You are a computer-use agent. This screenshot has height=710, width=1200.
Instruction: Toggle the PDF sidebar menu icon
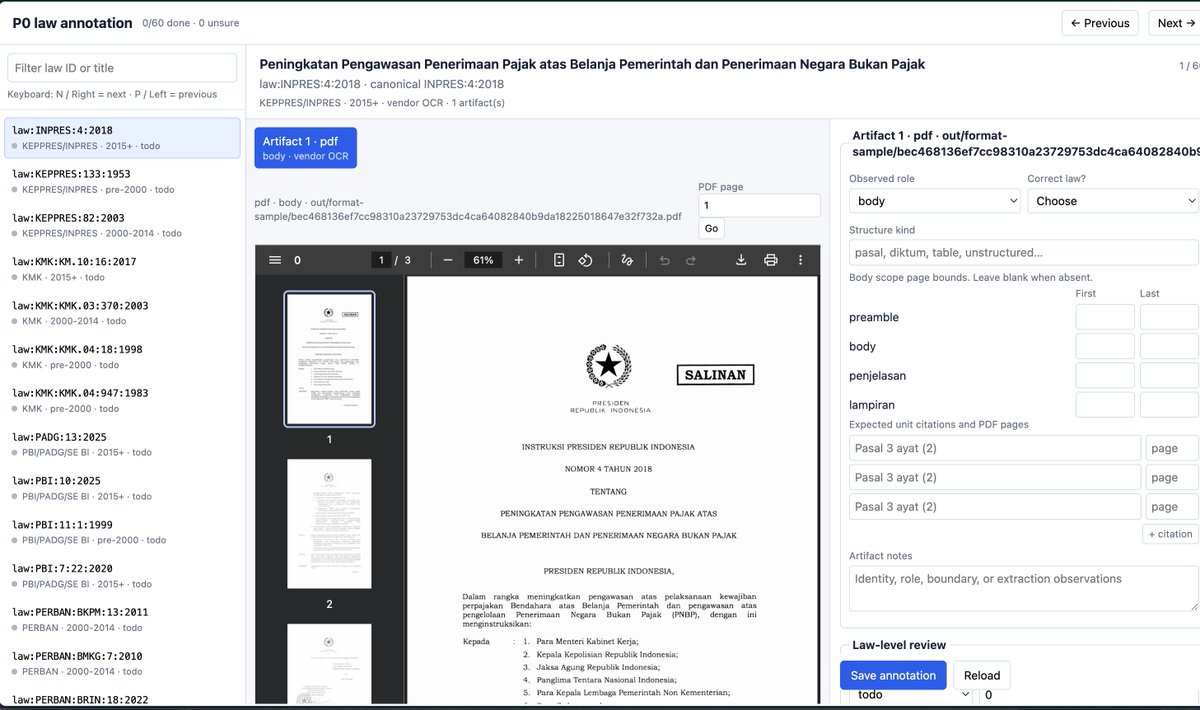point(275,260)
